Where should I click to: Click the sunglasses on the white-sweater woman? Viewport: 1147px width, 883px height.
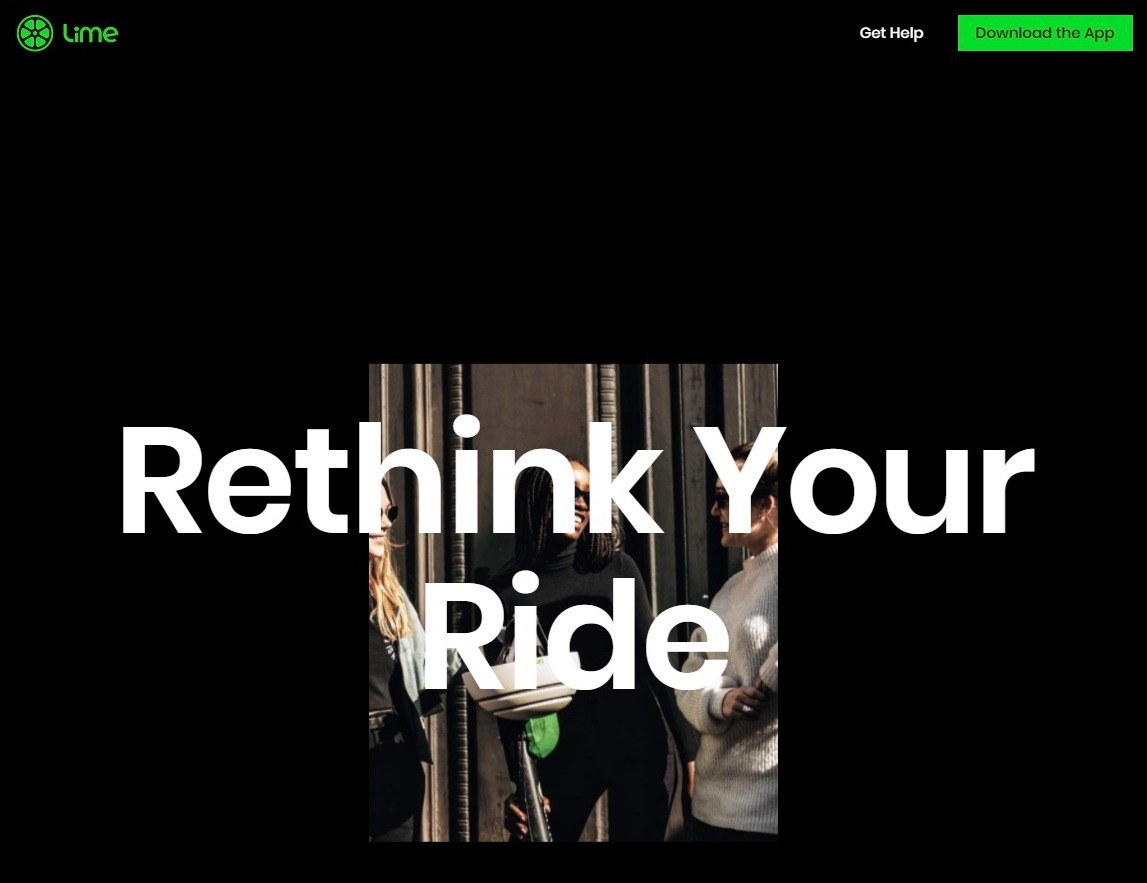click(721, 501)
